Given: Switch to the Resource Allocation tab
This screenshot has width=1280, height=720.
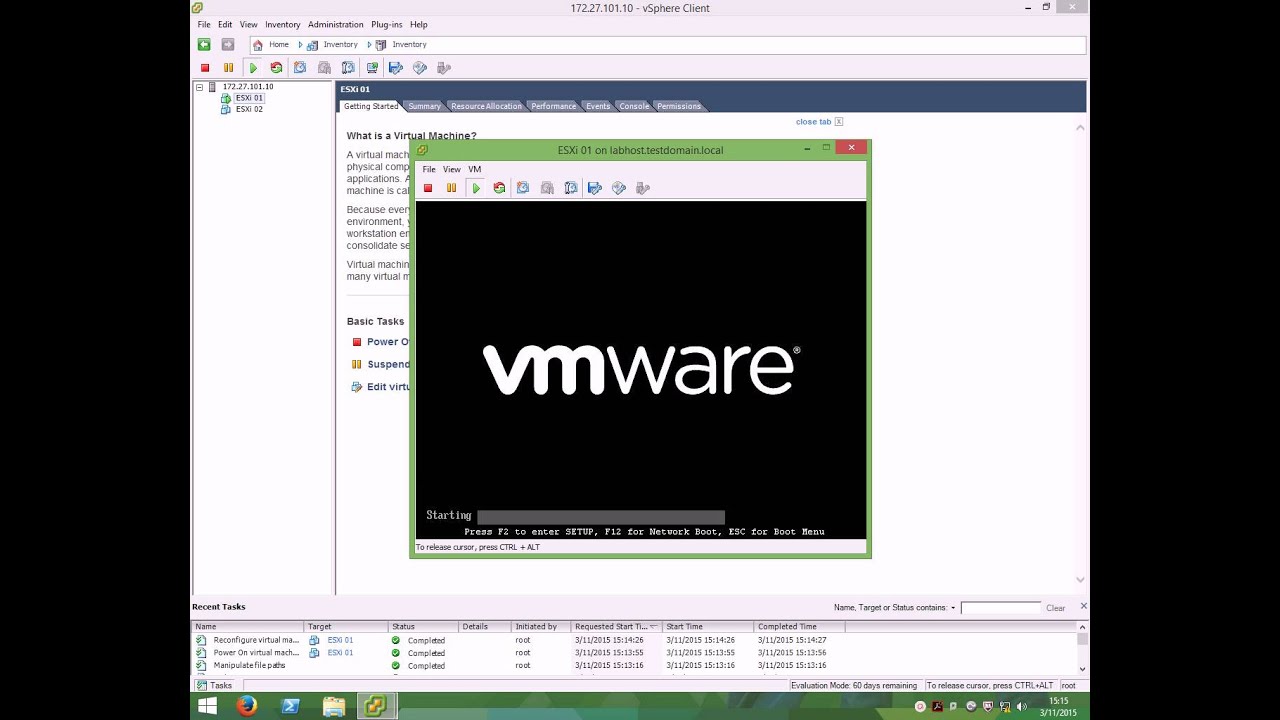Looking at the screenshot, I should 486,106.
